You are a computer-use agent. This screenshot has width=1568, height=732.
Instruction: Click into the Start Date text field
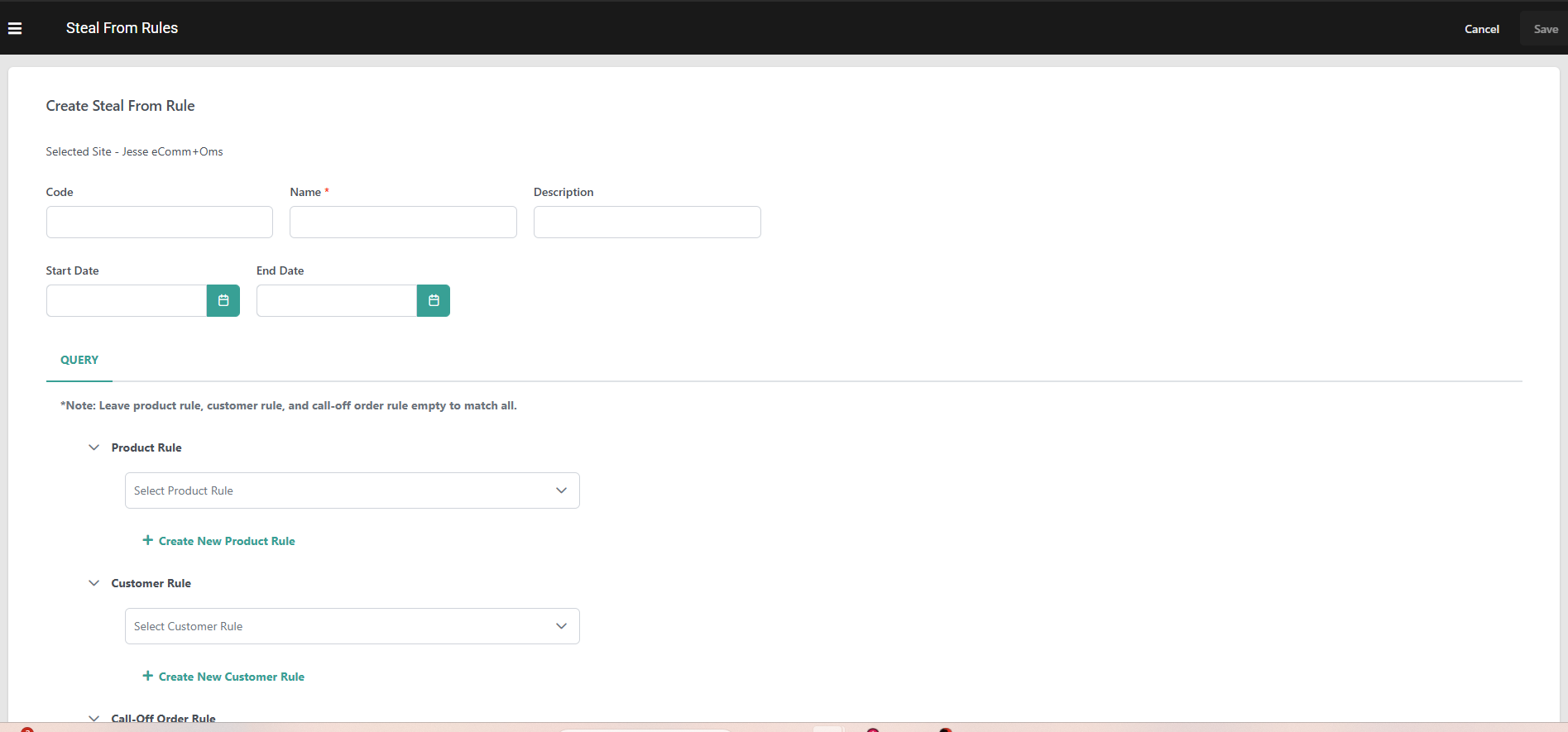(127, 300)
